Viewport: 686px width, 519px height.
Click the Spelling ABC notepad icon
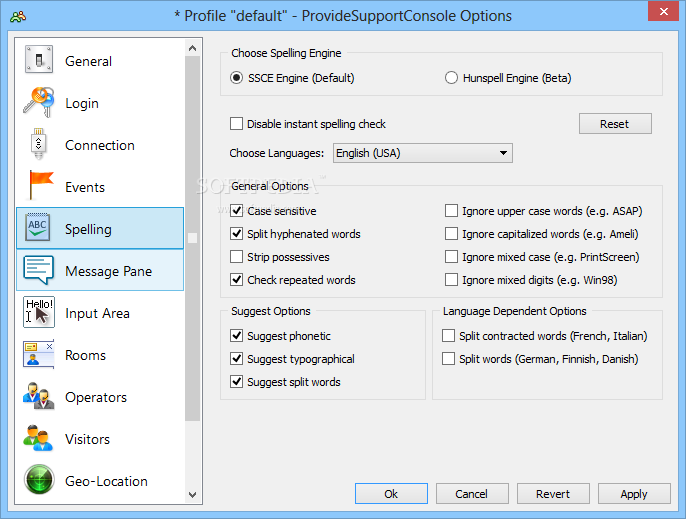point(38,227)
